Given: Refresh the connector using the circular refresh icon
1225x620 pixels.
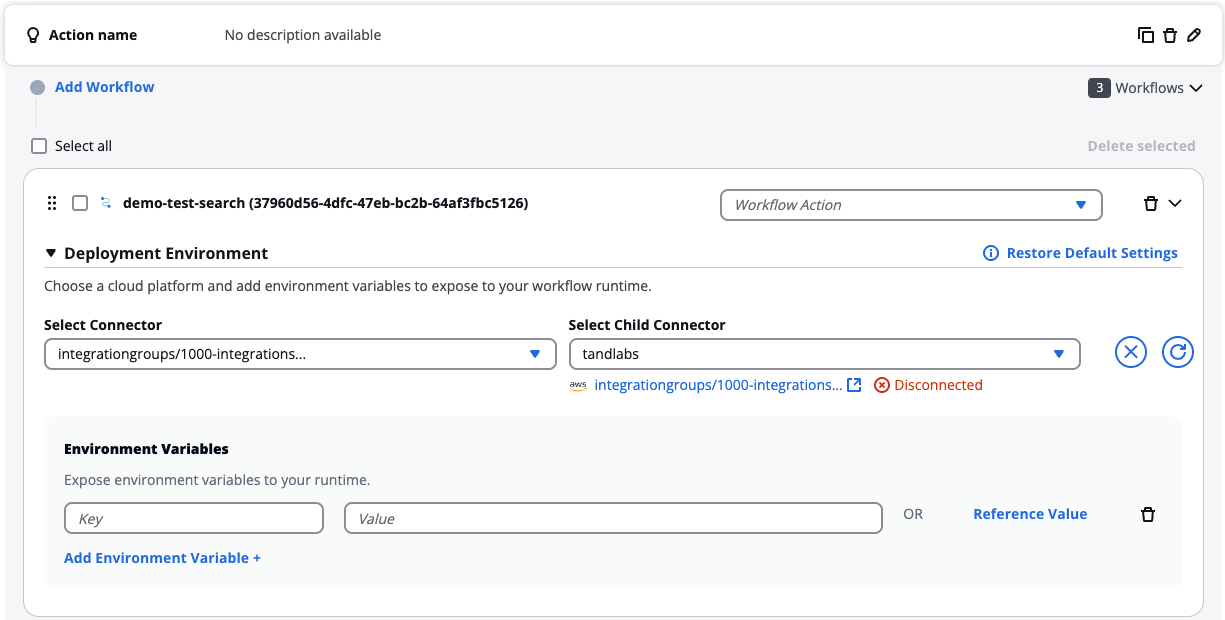Looking at the screenshot, I should pos(1177,352).
